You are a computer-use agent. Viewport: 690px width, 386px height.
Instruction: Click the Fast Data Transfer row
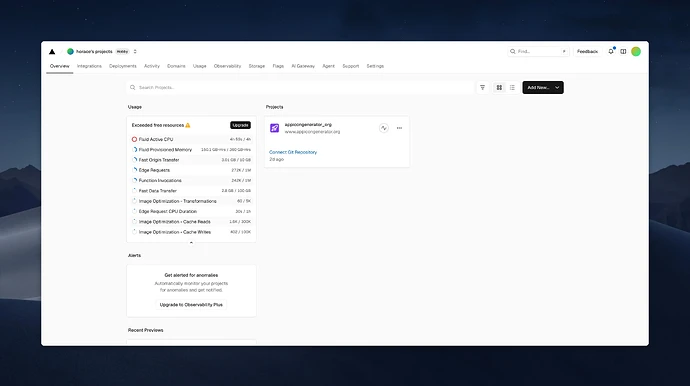pos(191,191)
